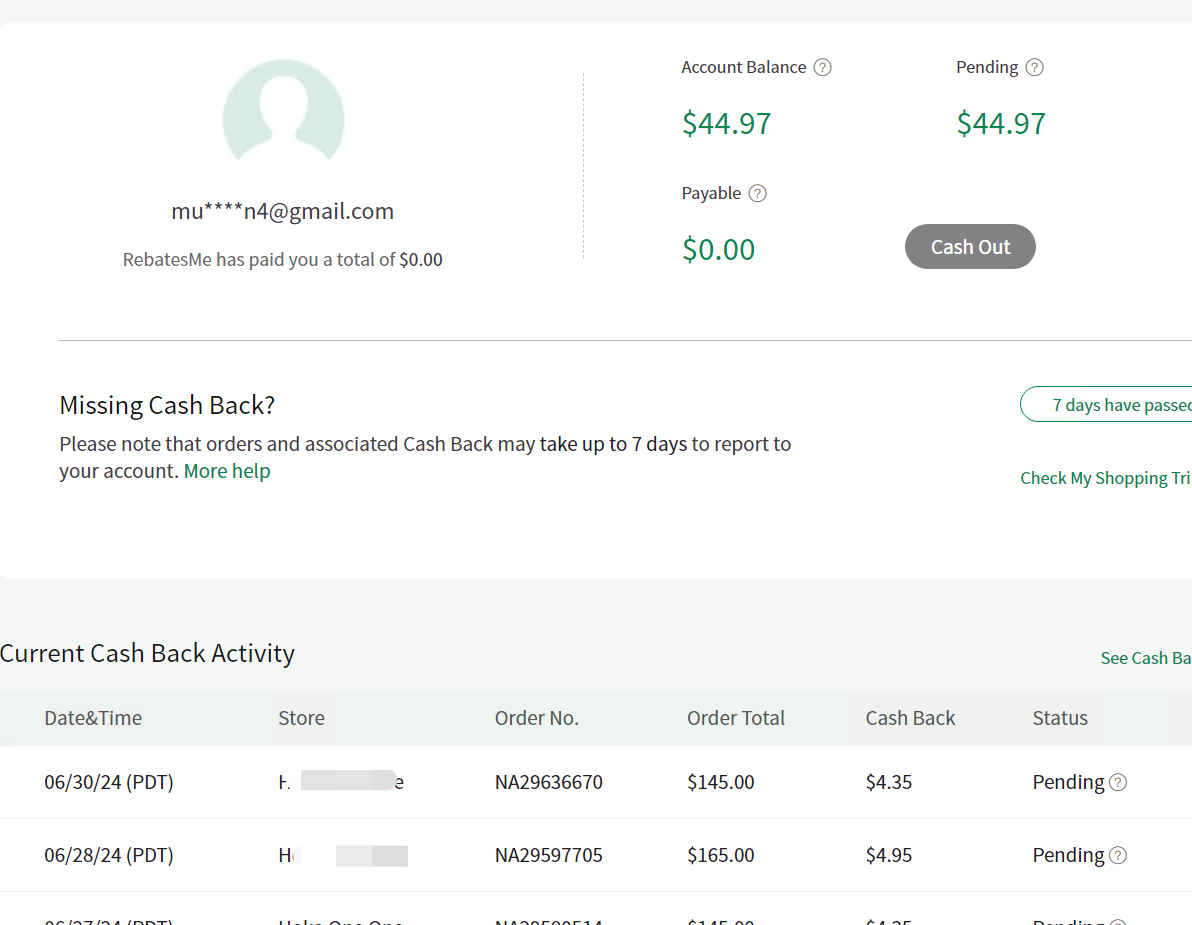Follow the See Cash Back link
The width and height of the screenshot is (1192, 925).
1145,658
